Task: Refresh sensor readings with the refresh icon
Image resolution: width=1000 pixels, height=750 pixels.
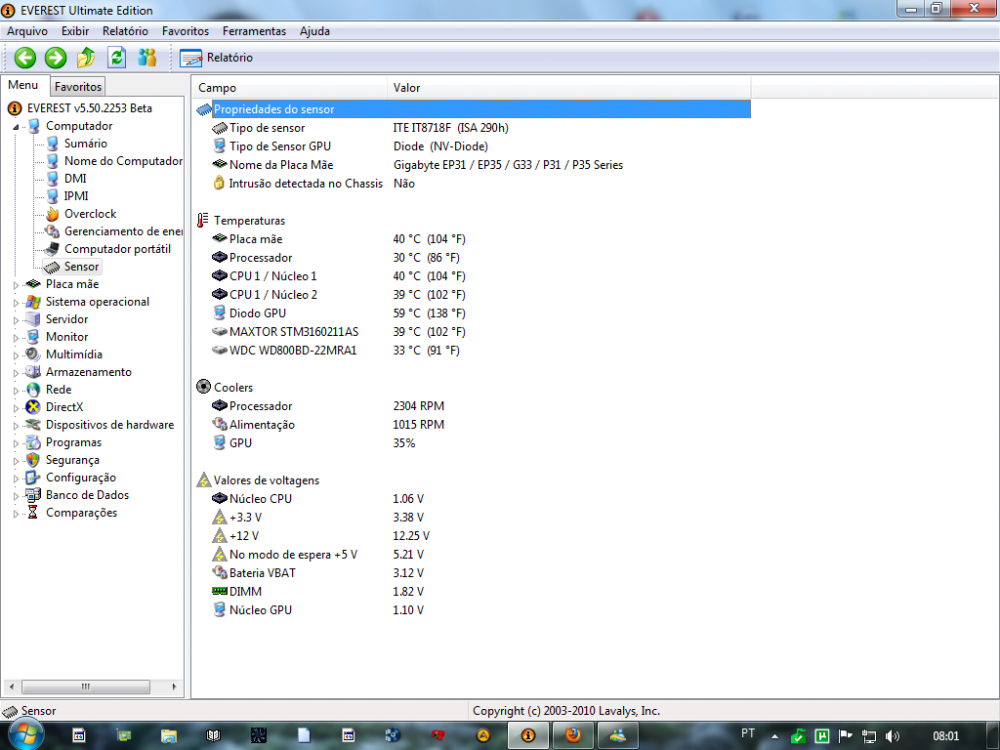Action: click(x=117, y=58)
